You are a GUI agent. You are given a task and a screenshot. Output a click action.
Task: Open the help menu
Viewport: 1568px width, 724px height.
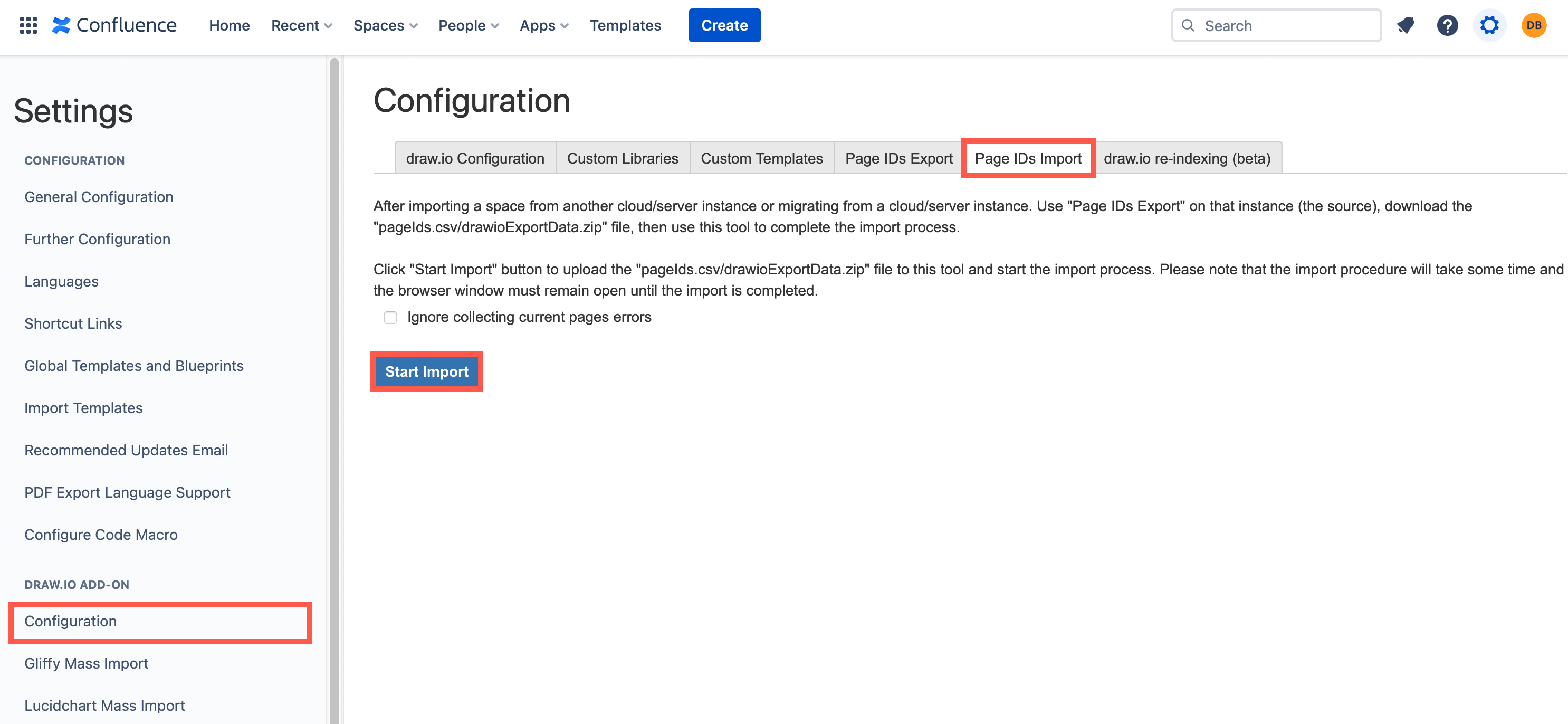1448,25
